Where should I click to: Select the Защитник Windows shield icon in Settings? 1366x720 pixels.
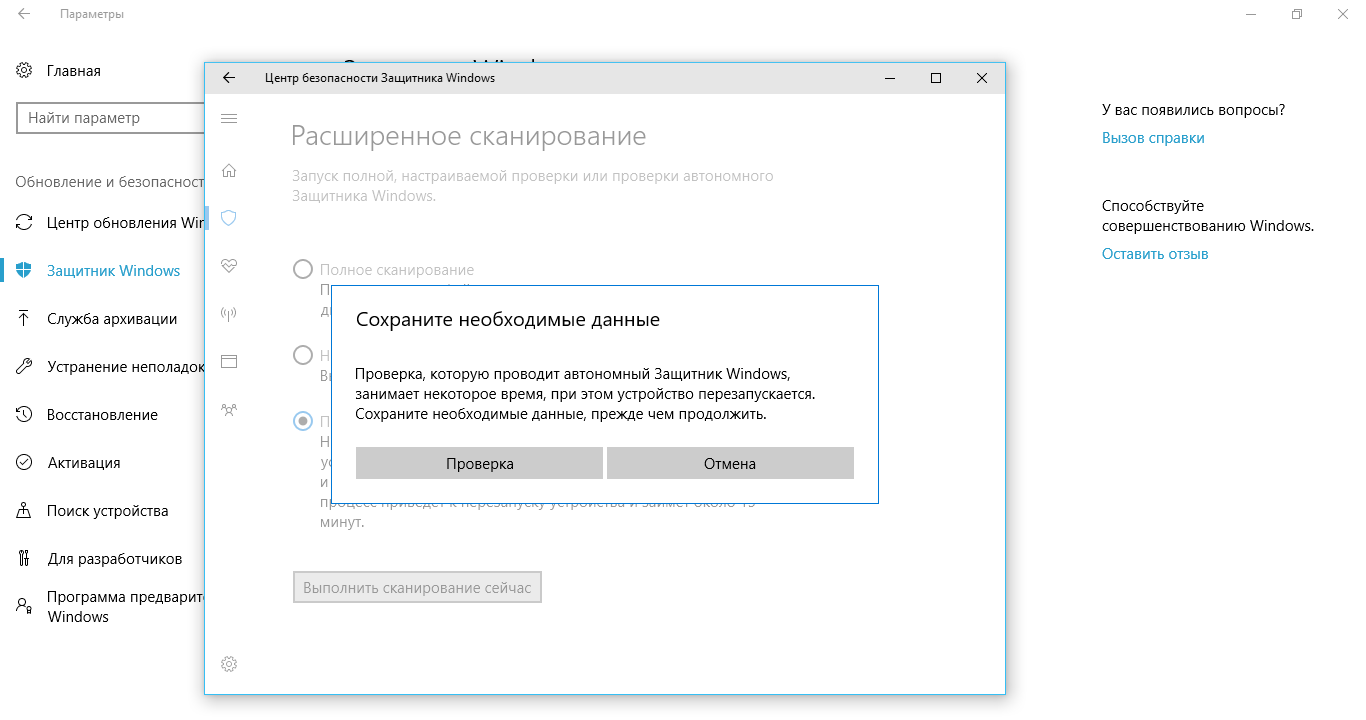(24, 270)
